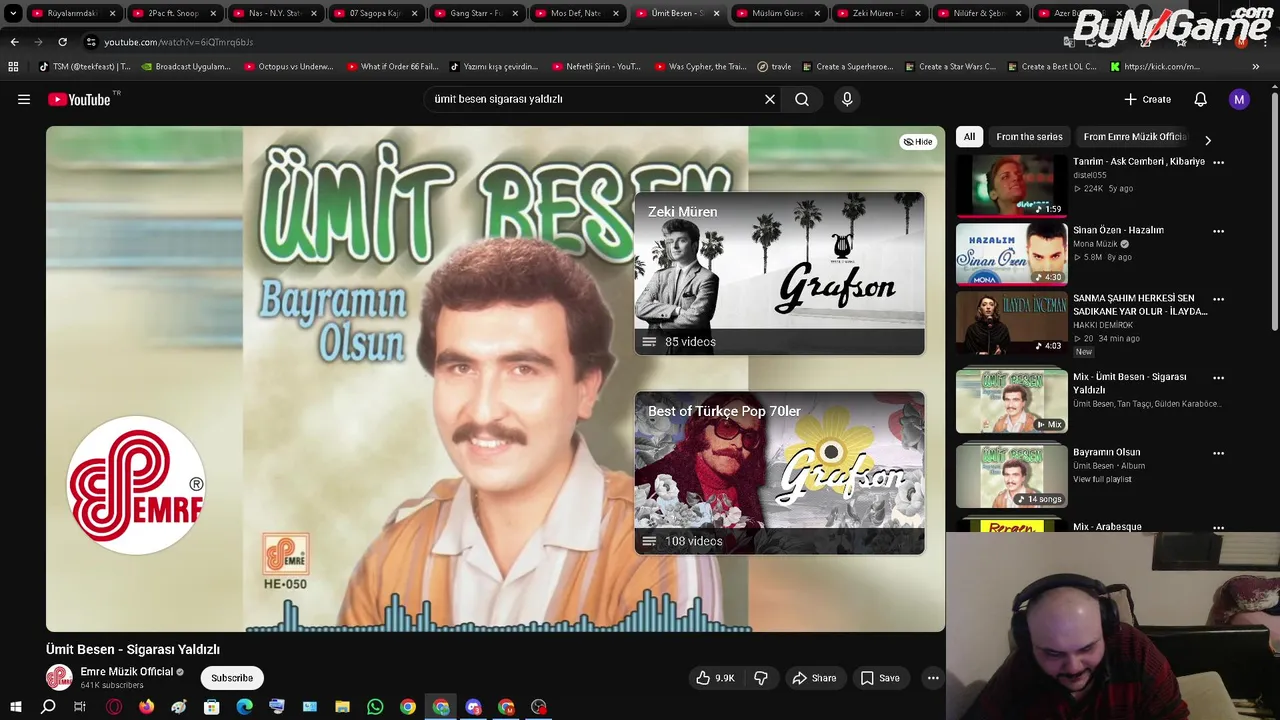Image resolution: width=1280 pixels, height=720 pixels.
Task: Open options menu for SANMA ŞAHIM HERKESİ SEN
Action: coord(1218,299)
